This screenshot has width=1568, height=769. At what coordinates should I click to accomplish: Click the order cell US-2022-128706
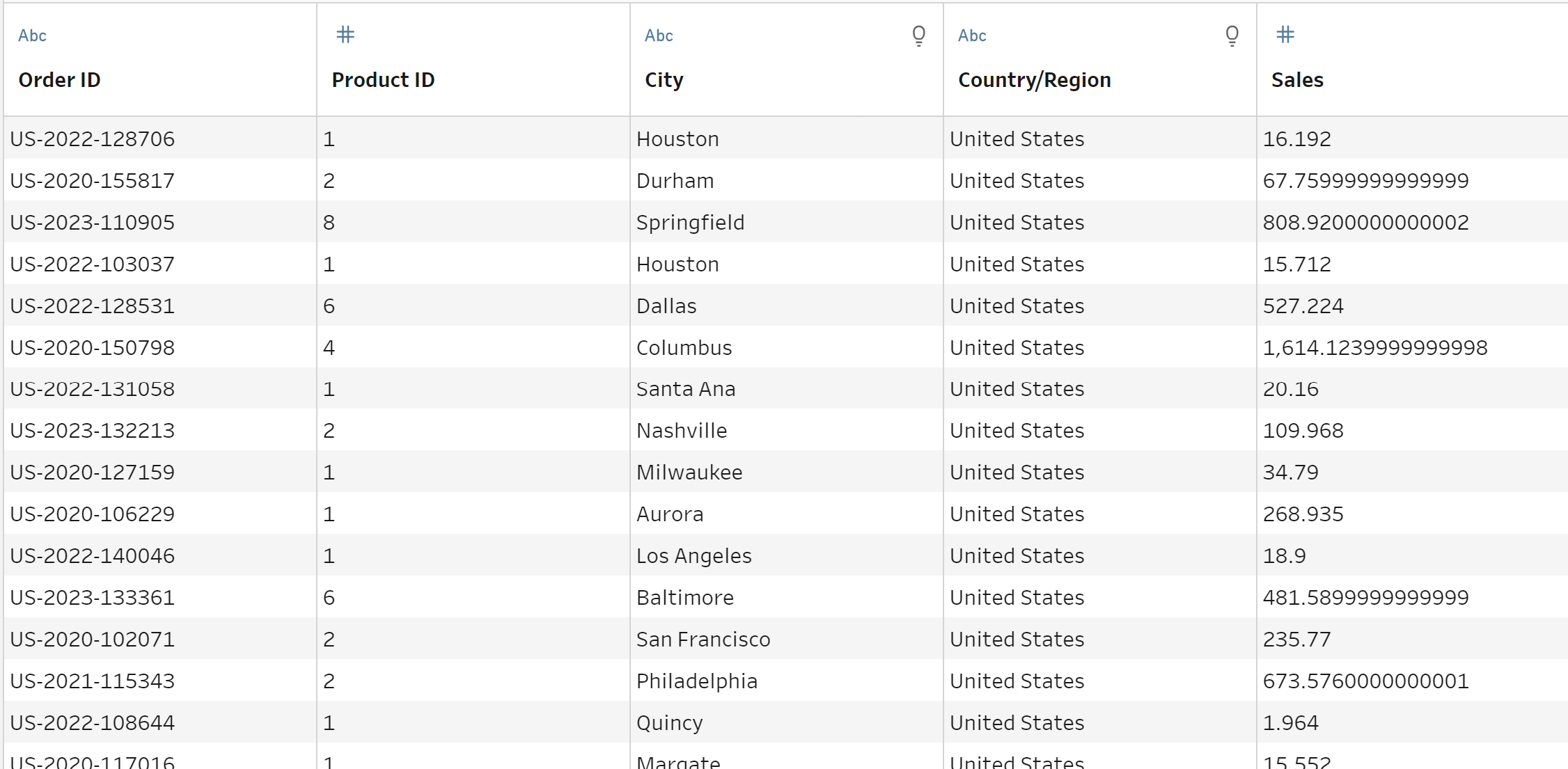tap(93, 139)
